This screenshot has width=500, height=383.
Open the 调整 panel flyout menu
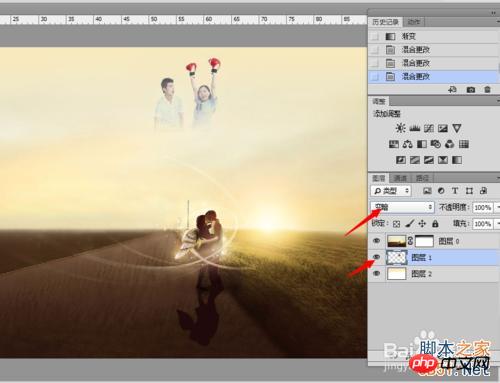pos(498,101)
